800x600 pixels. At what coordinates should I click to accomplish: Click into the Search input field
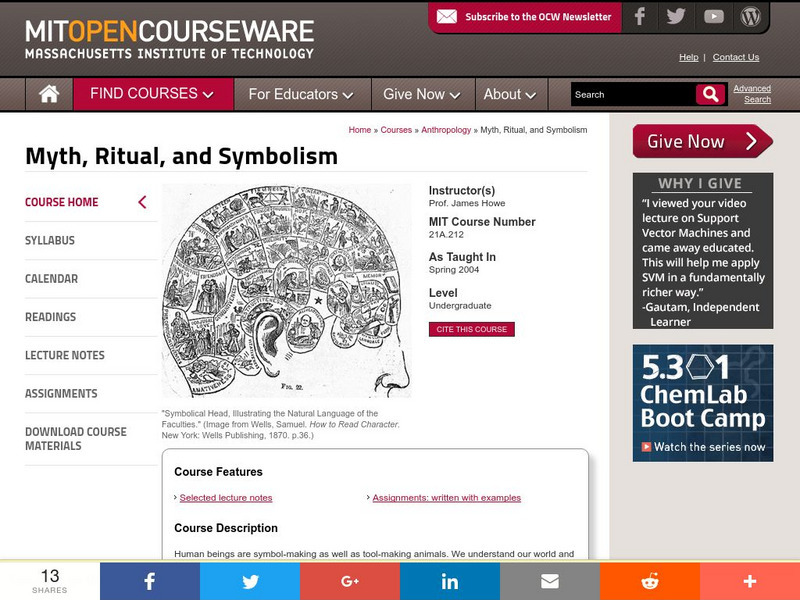click(633, 94)
